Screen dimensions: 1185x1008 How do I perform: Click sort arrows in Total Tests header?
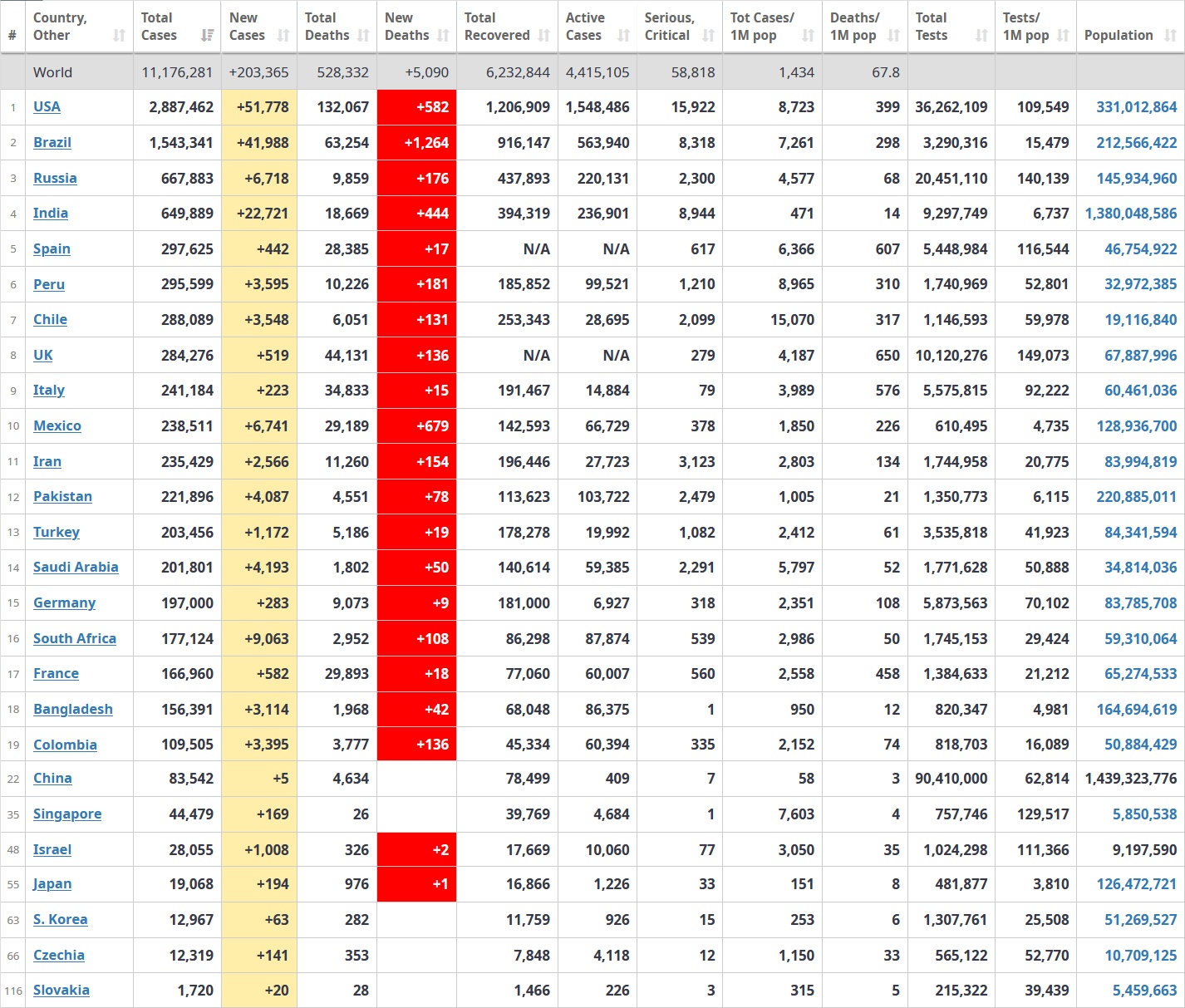pos(981,36)
